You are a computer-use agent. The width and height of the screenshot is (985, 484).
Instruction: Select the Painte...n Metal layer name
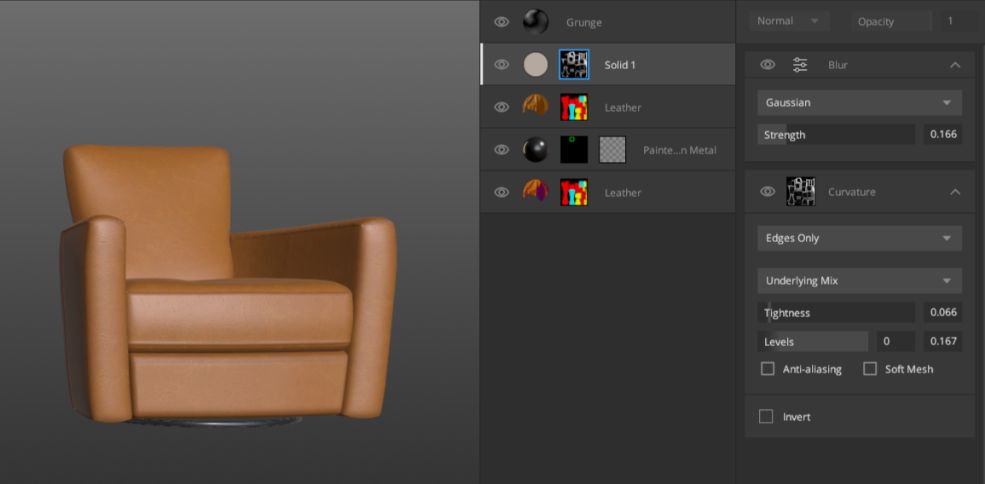(680, 150)
